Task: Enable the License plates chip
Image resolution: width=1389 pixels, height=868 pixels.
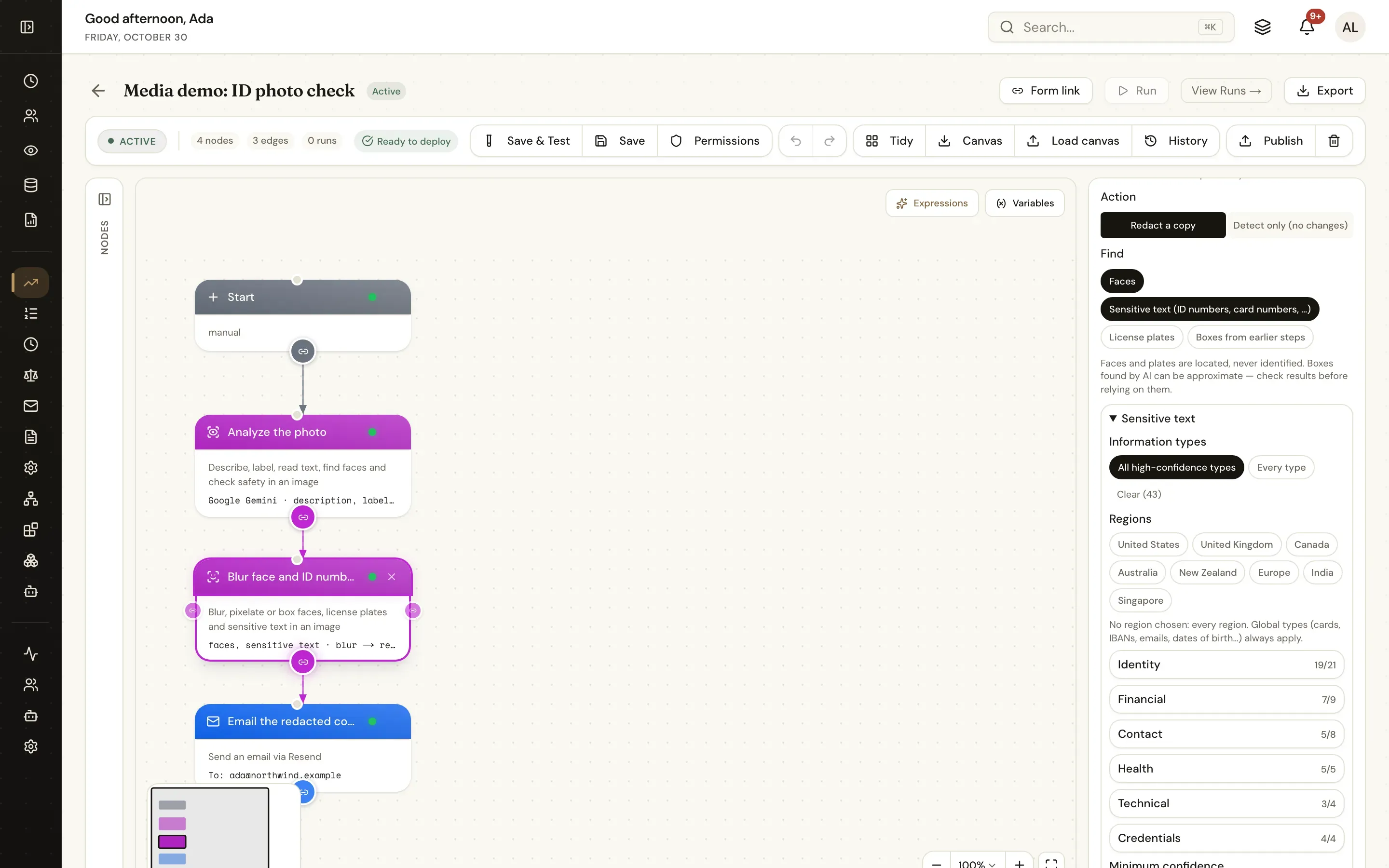Action: (x=1141, y=337)
